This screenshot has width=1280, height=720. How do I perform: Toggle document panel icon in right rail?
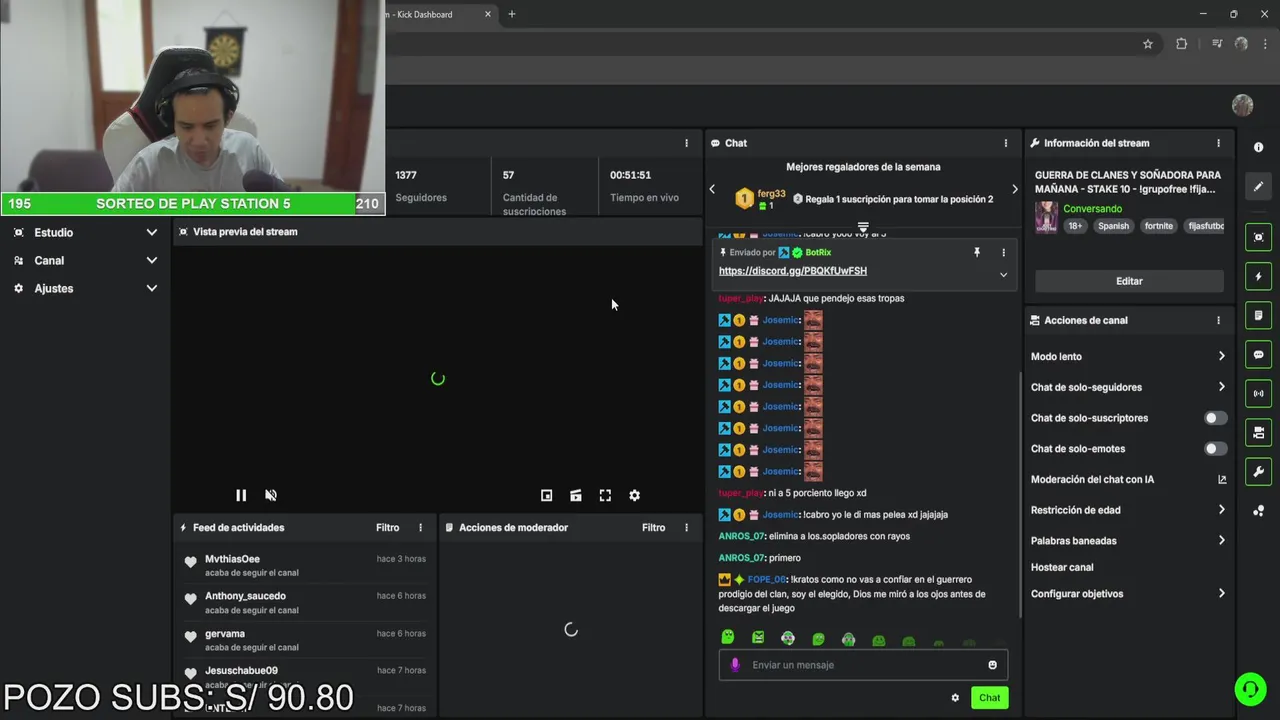pyautogui.click(x=1258, y=315)
